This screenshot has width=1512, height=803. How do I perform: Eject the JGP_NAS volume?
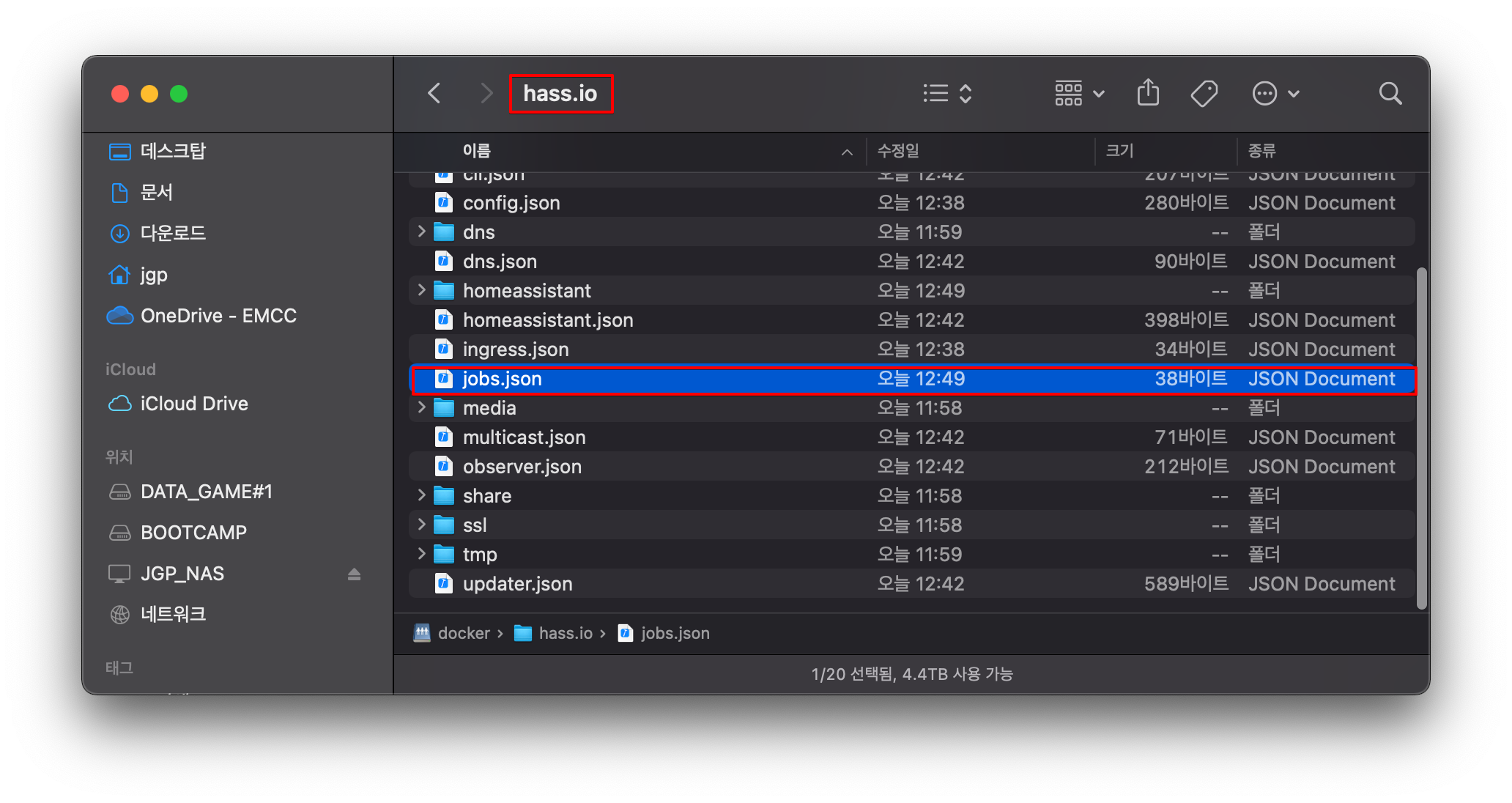(x=354, y=574)
